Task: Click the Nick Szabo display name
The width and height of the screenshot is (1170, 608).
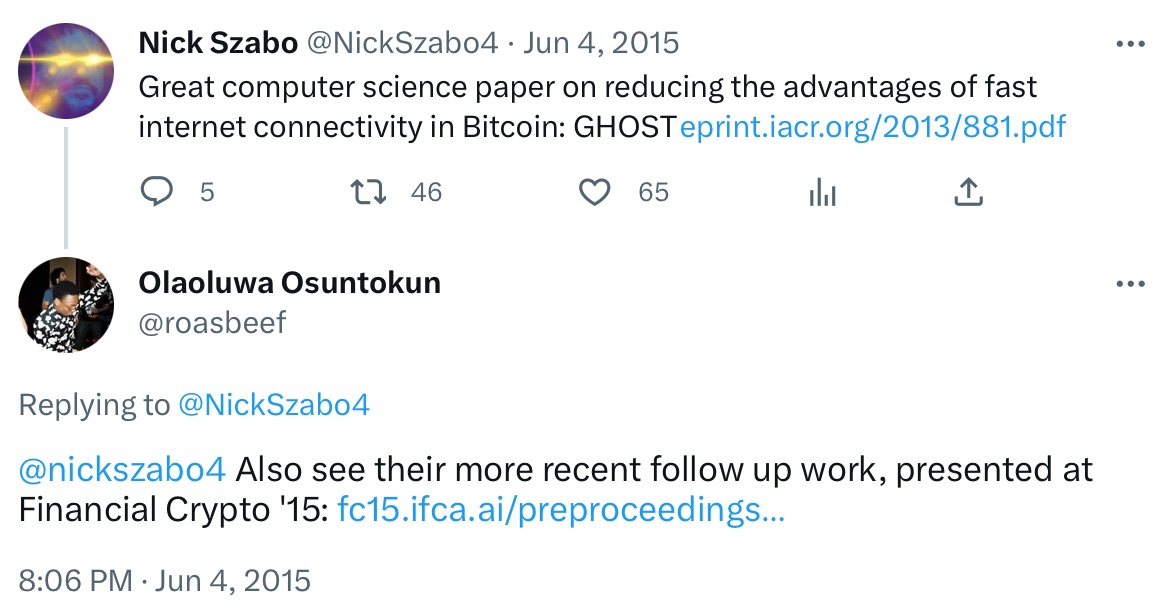Action: point(218,43)
